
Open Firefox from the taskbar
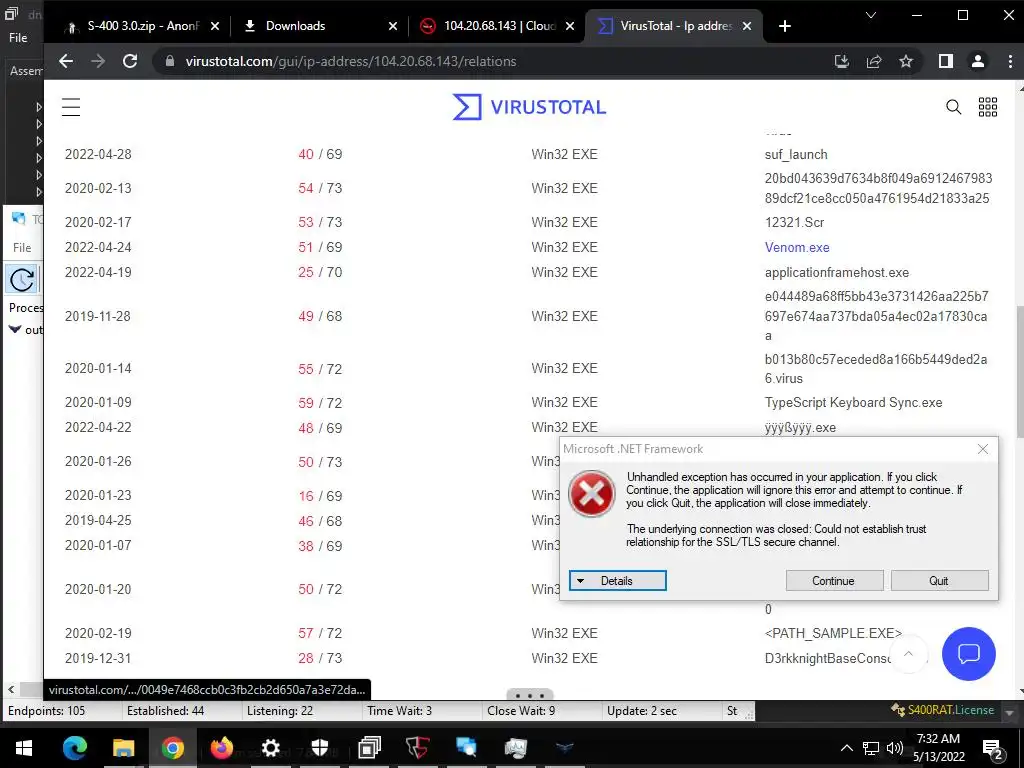click(x=221, y=748)
